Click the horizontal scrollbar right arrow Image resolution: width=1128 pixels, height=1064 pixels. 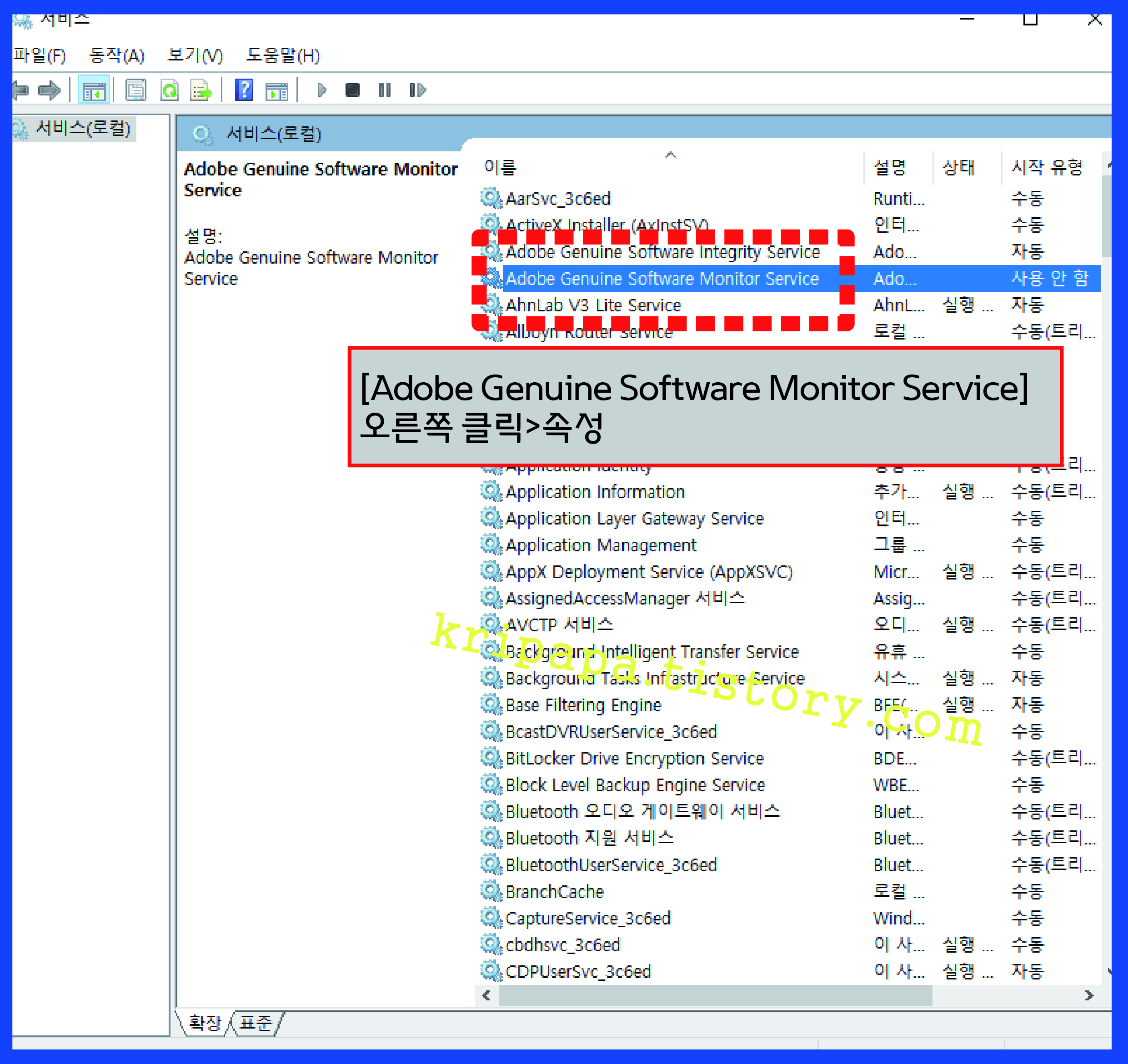[x=1089, y=995]
